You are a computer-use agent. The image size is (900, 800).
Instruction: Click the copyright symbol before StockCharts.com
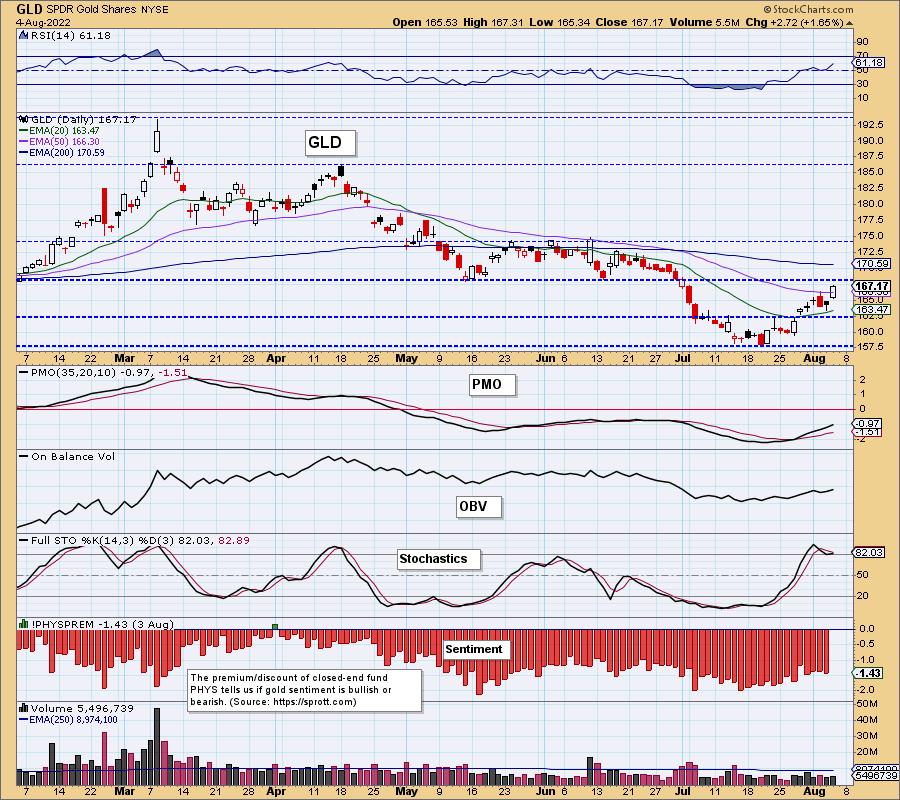click(767, 9)
